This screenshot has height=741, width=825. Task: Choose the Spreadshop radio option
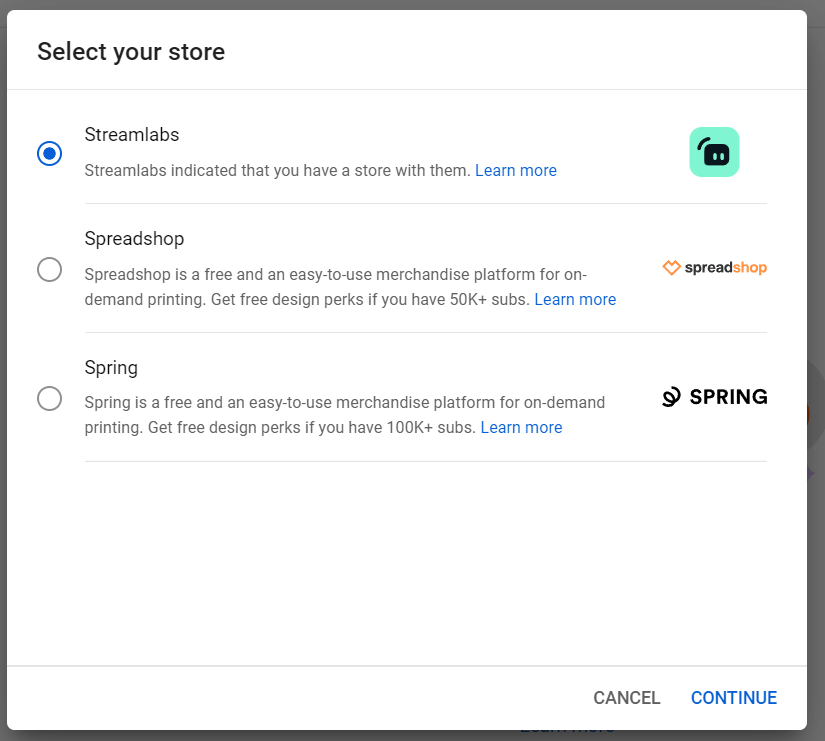(x=49, y=269)
